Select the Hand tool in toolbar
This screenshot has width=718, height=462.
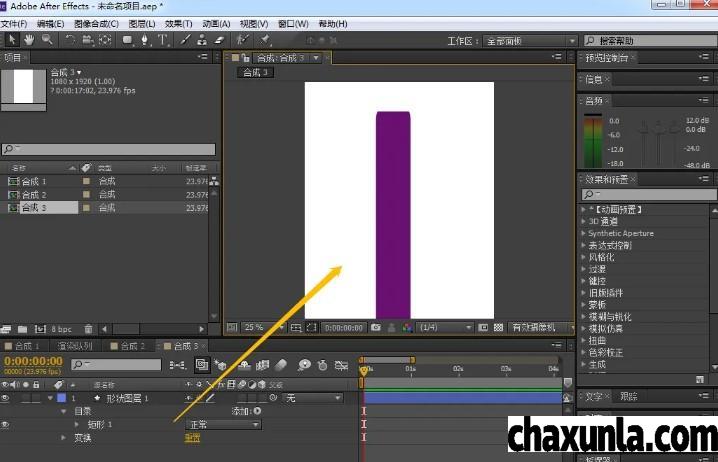pos(29,40)
